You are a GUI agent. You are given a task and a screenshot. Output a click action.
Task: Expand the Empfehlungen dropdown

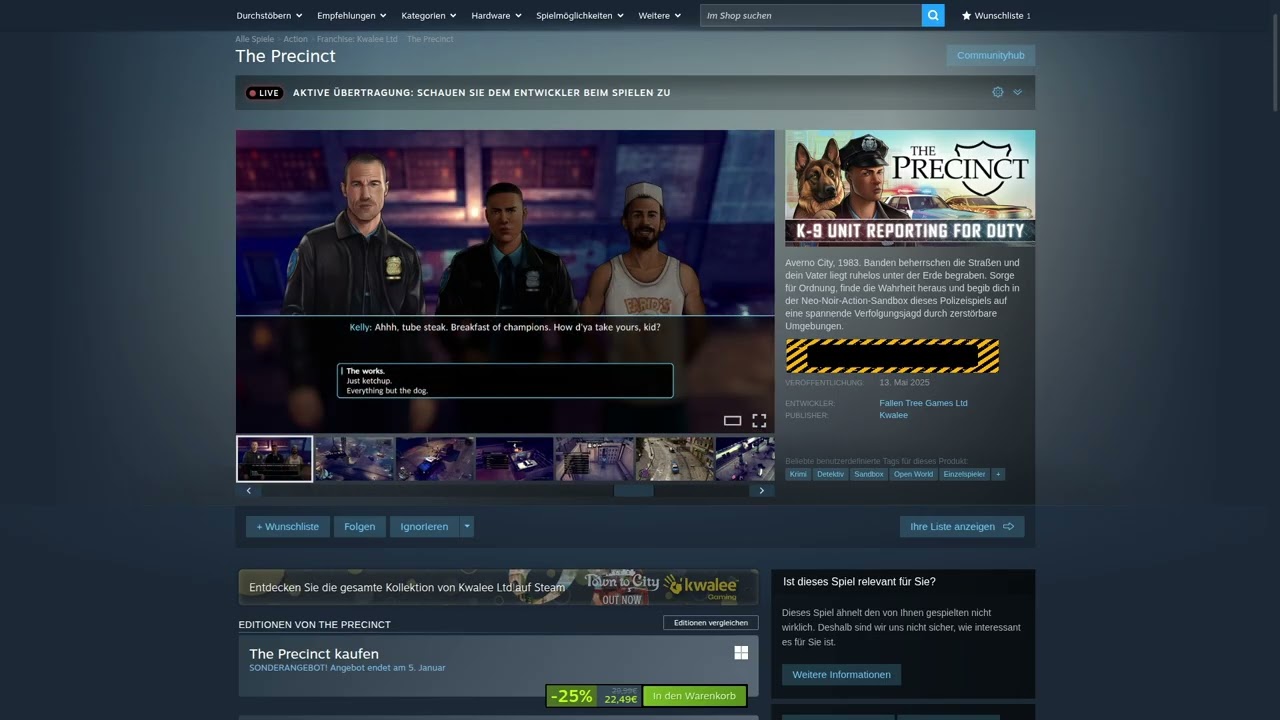(352, 16)
